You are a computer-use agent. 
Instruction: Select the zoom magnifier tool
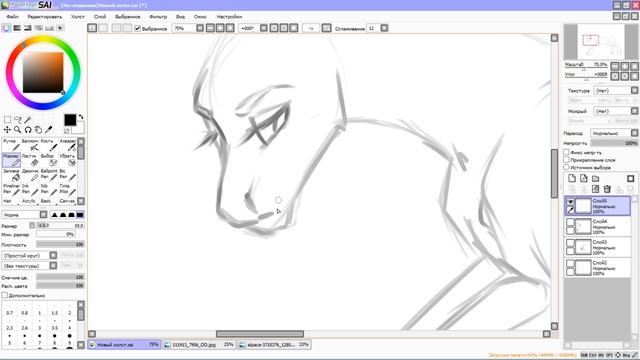click(x=18, y=130)
